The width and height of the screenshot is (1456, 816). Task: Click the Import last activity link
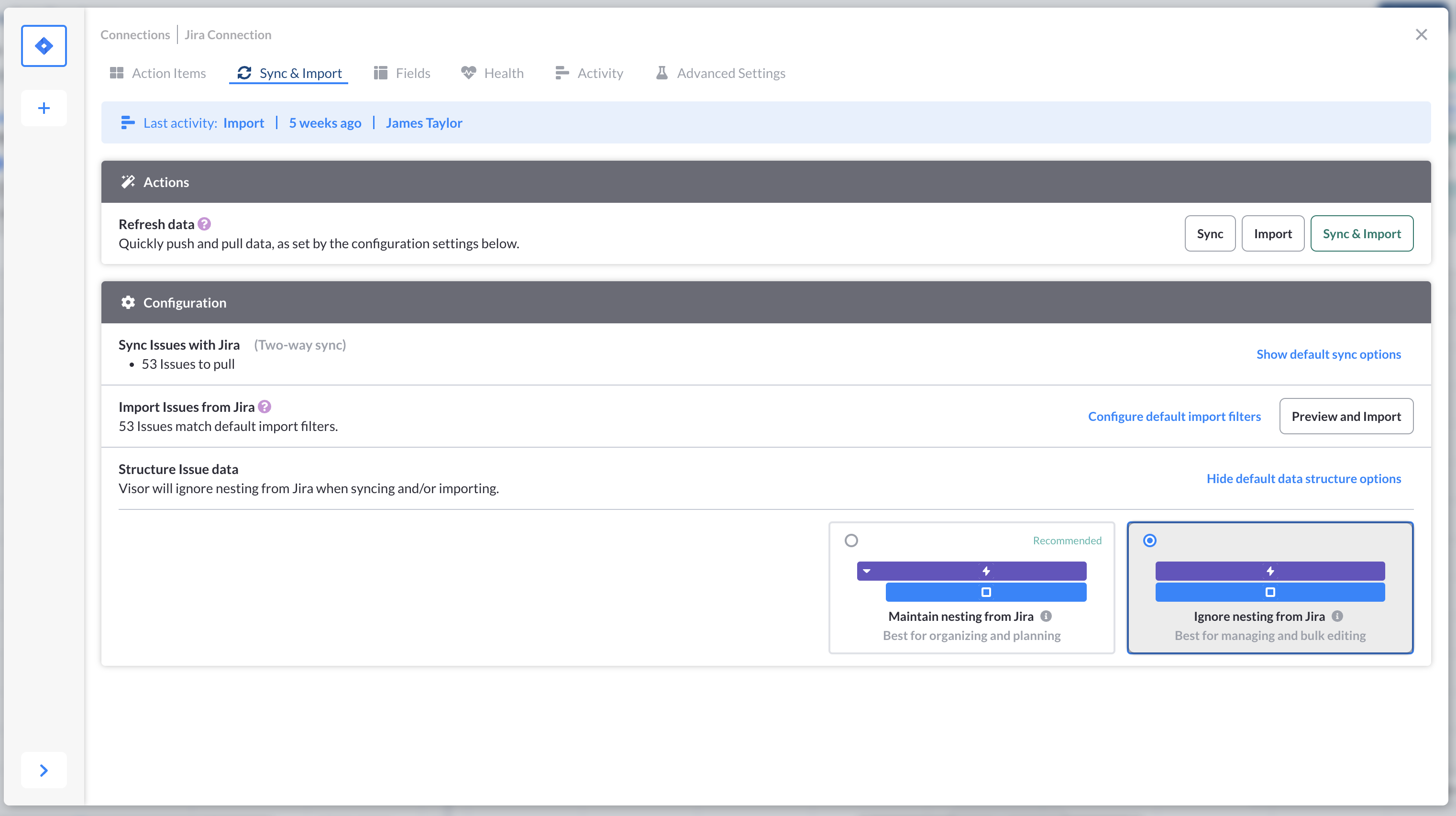pyautogui.click(x=243, y=122)
